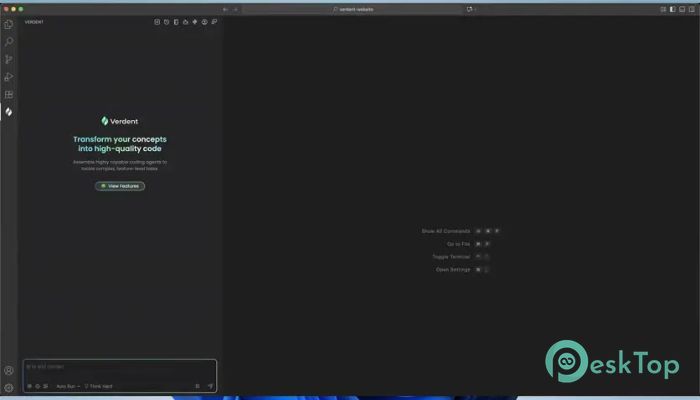Toggle the bottom panel layout icon

(x=682, y=9)
